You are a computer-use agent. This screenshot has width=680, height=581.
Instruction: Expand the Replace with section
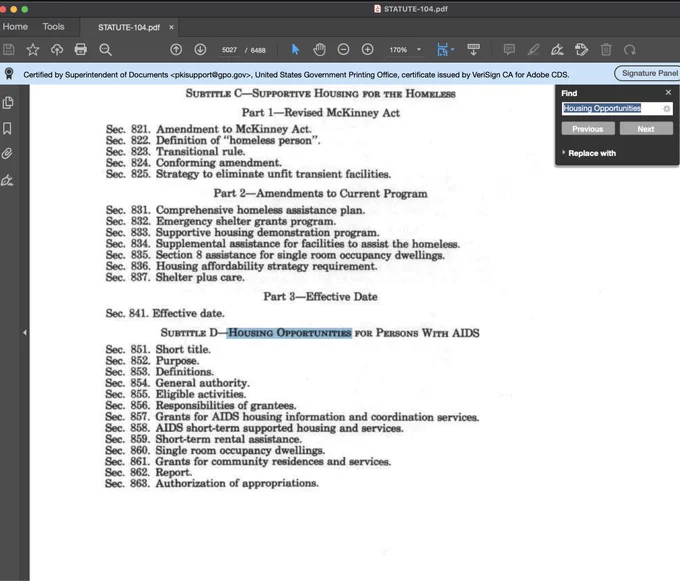click(589, 153)
